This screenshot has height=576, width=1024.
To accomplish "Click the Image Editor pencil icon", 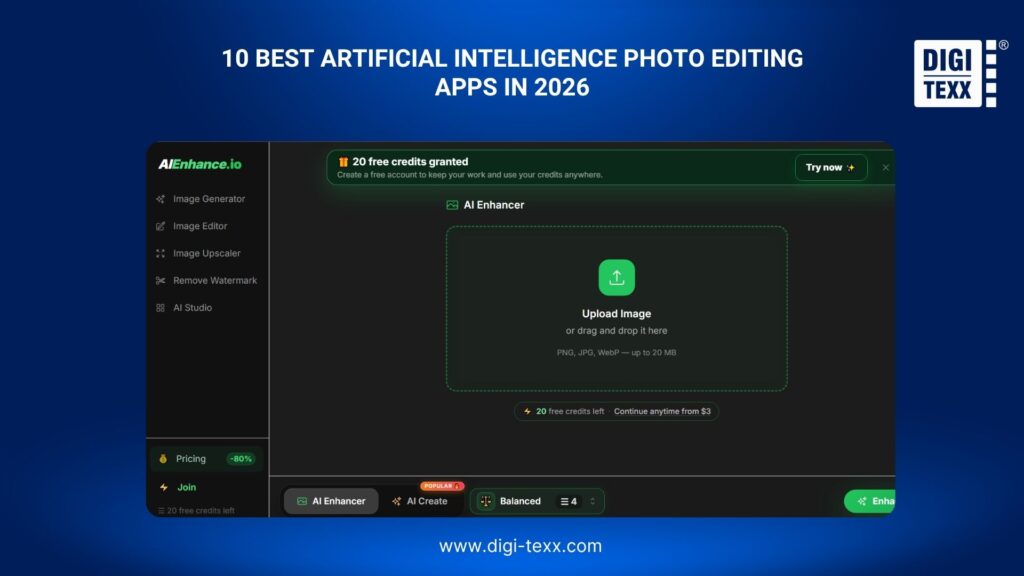I will [161, 226].
